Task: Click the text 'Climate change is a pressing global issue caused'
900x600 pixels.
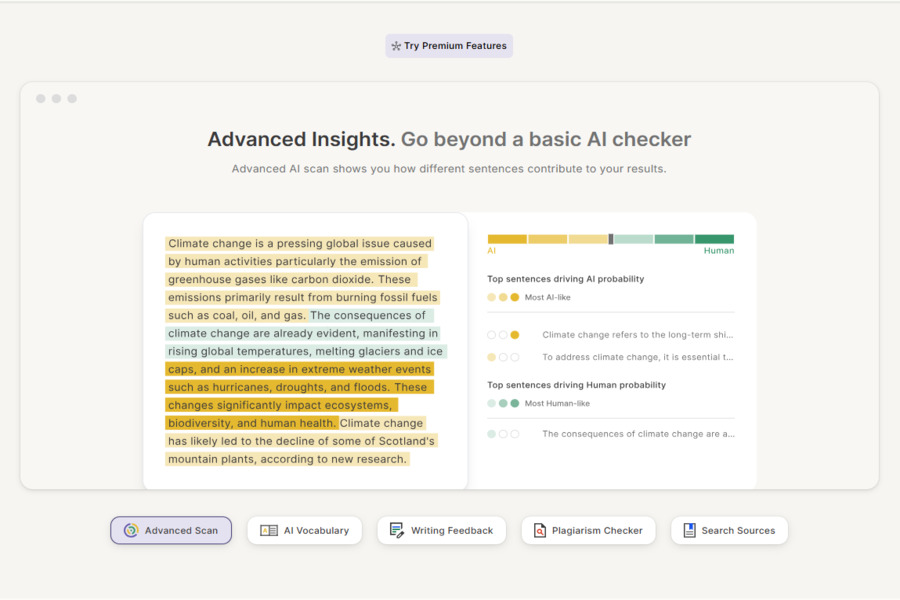Action: [x=300, y=243]
